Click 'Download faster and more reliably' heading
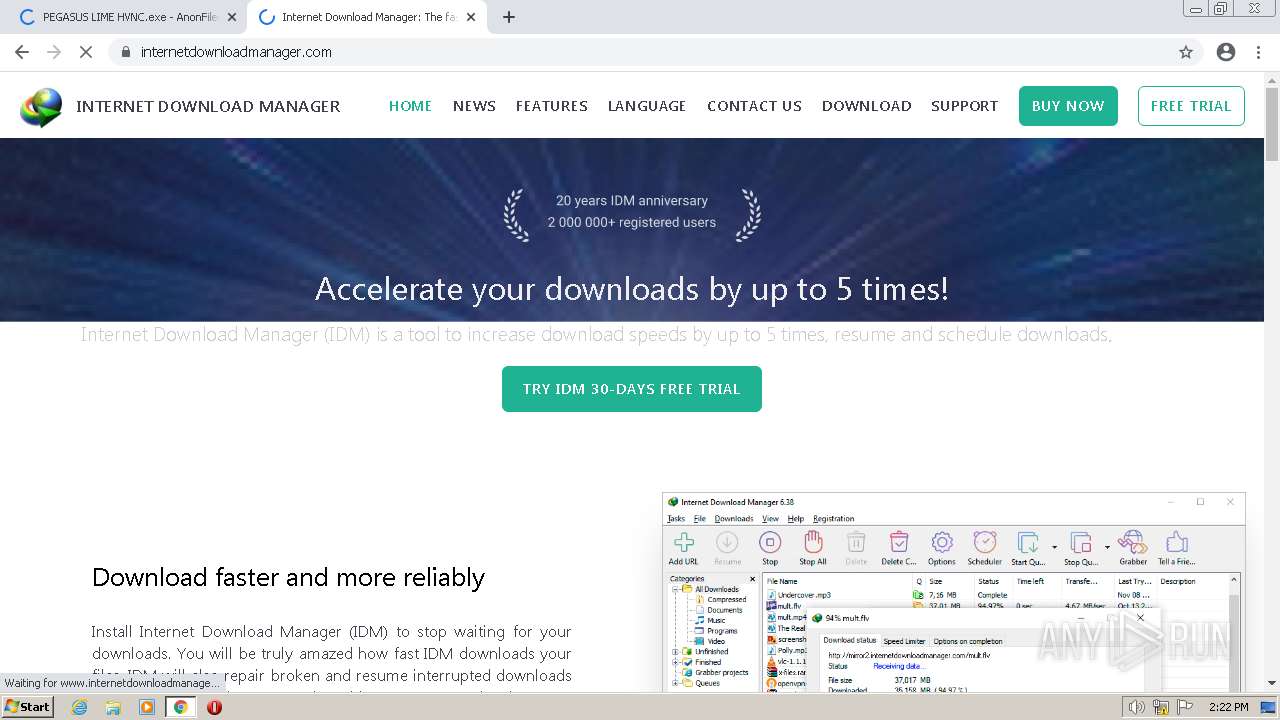 click(288, 577)
